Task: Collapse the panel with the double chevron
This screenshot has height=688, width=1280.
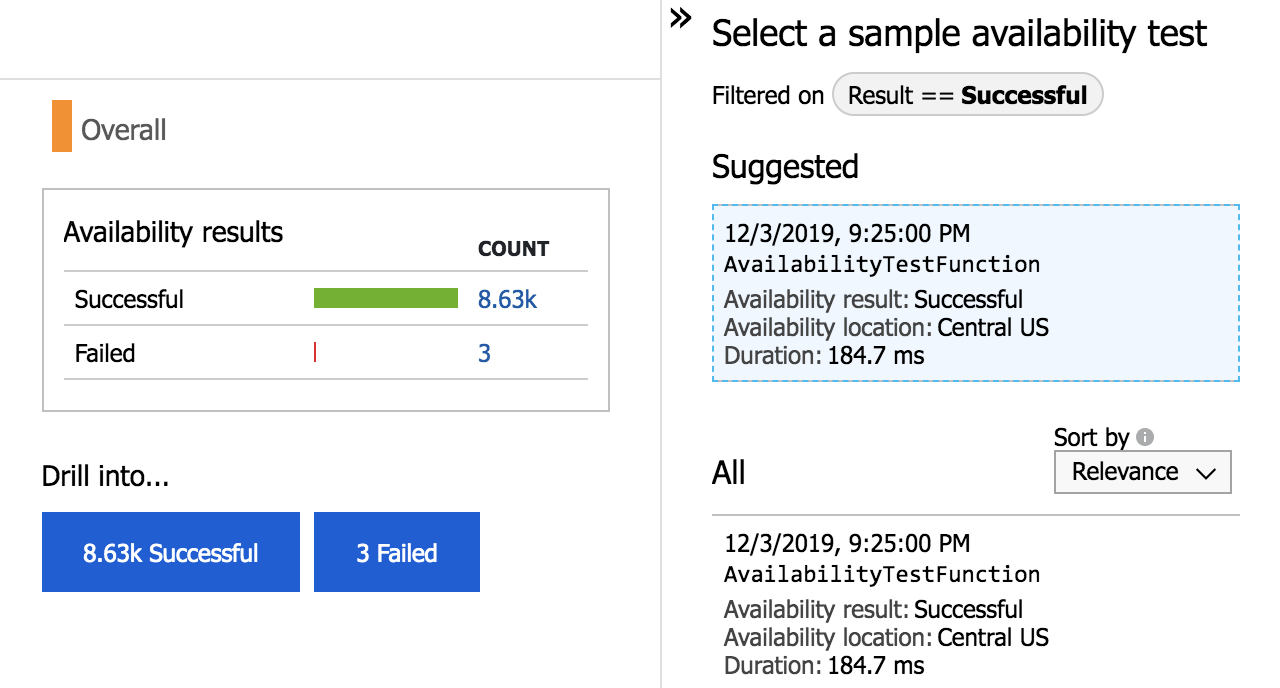Action: pos(681,18)
